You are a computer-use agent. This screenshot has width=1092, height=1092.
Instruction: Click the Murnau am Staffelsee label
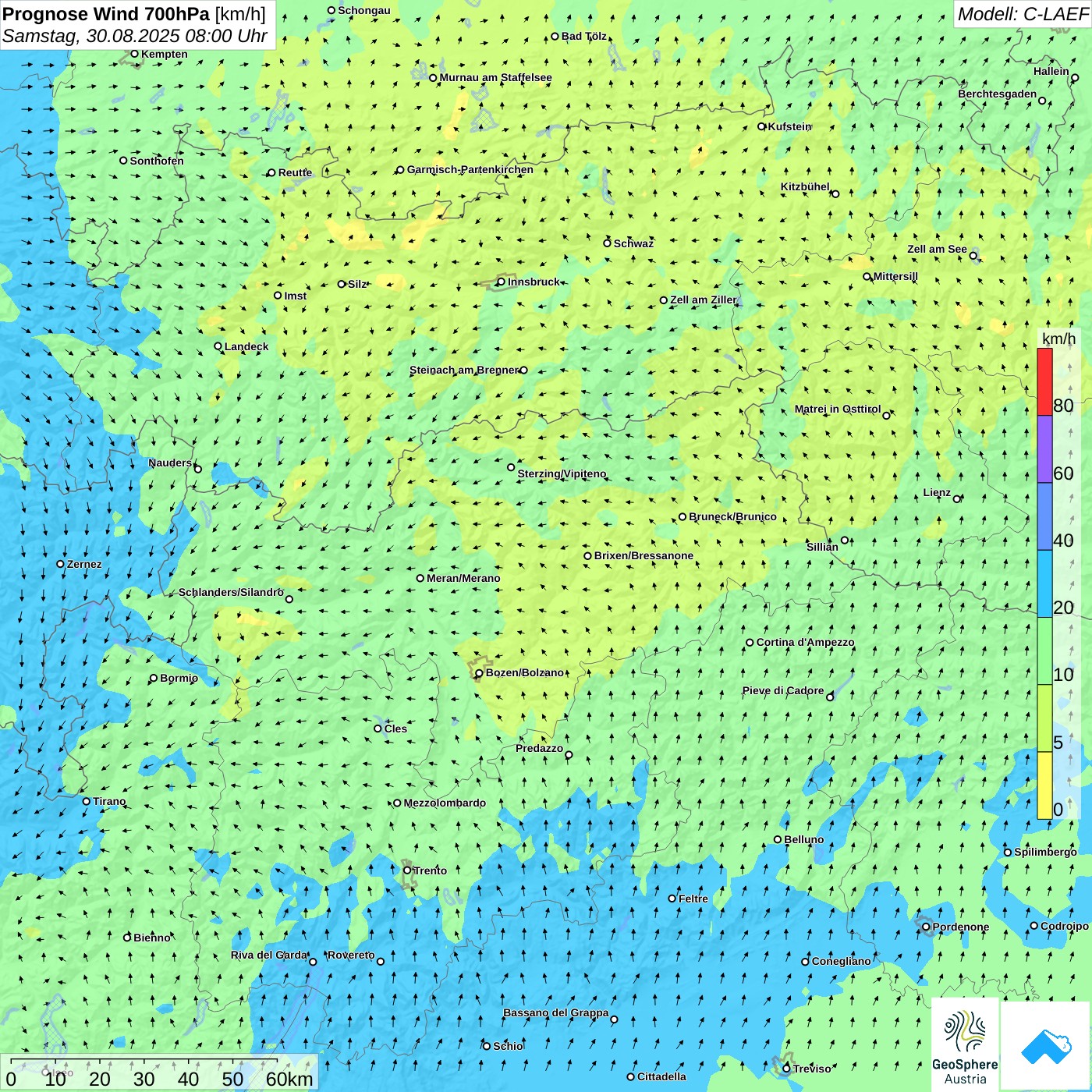[495, 77]
